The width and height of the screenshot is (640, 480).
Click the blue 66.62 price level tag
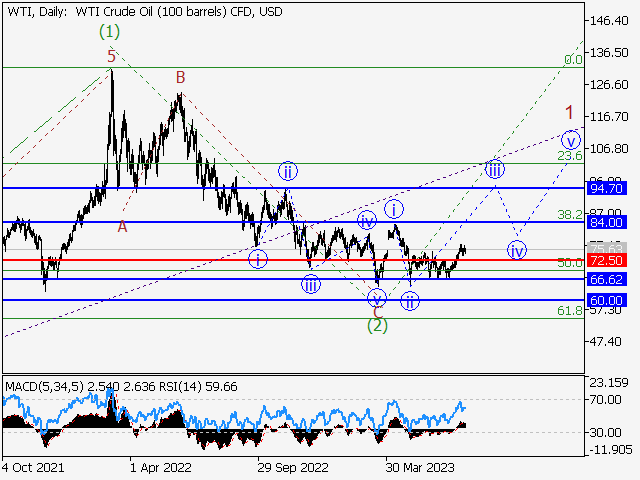point(606,280)
